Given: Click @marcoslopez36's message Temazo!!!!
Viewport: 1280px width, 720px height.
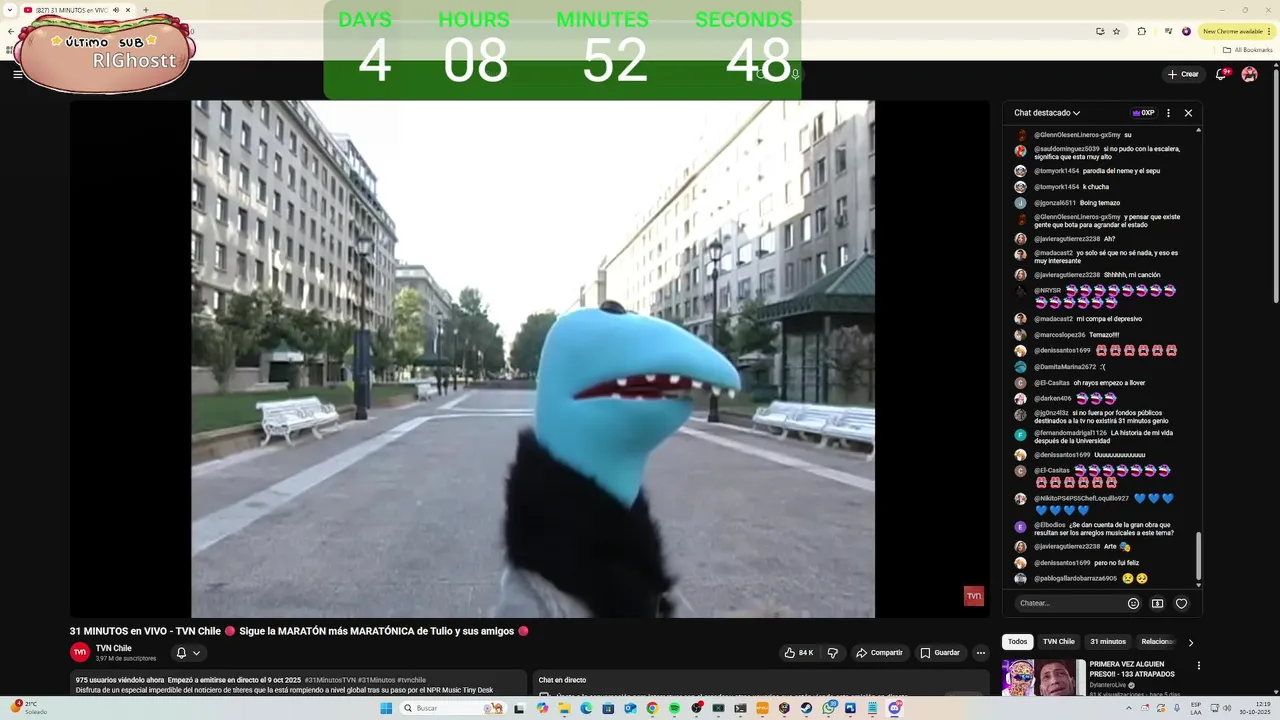Looking at the screenshot, I should tap(1104, 335).
